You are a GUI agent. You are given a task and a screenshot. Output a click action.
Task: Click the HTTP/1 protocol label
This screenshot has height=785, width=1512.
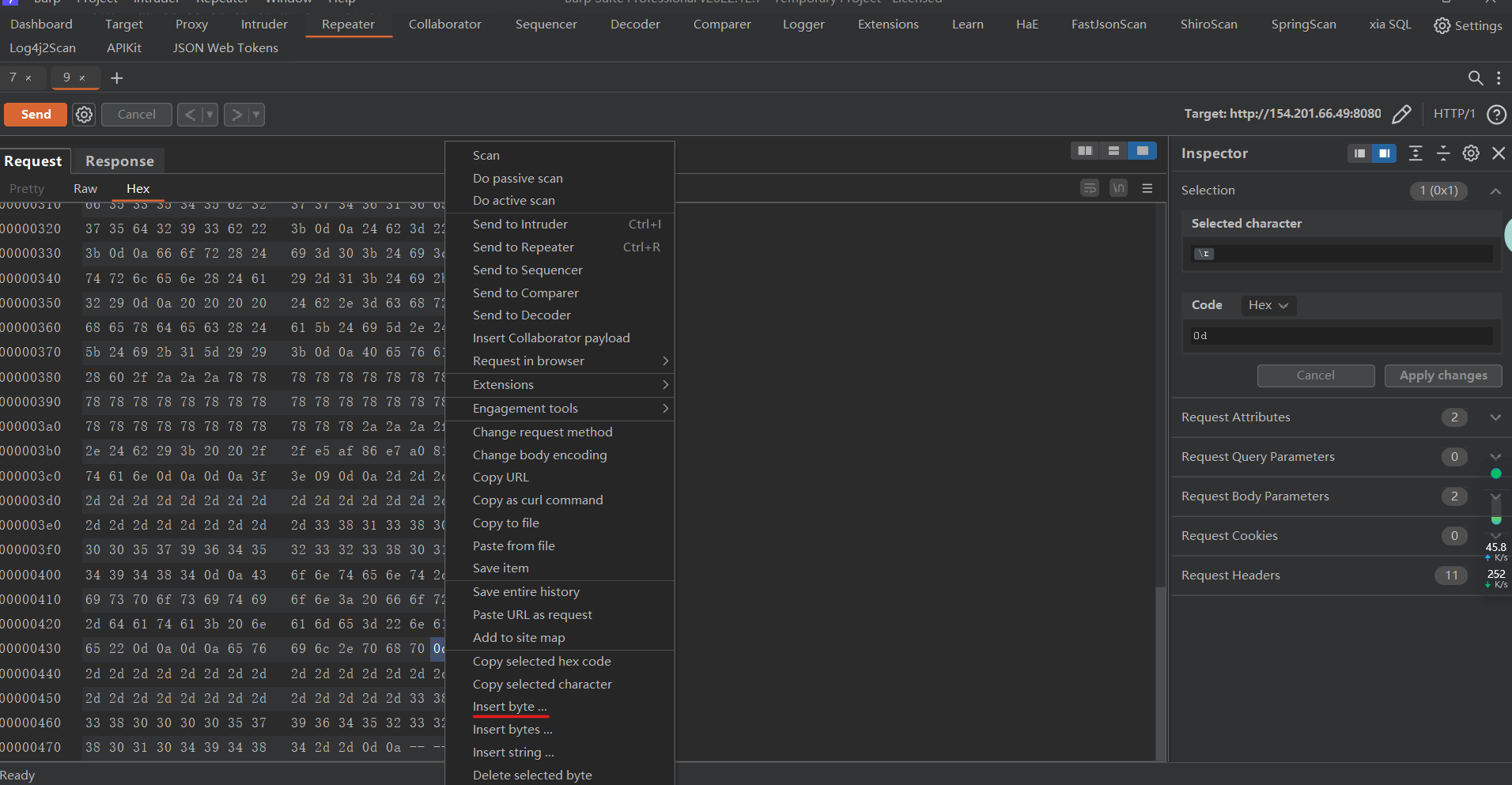tap(1454, 114)
